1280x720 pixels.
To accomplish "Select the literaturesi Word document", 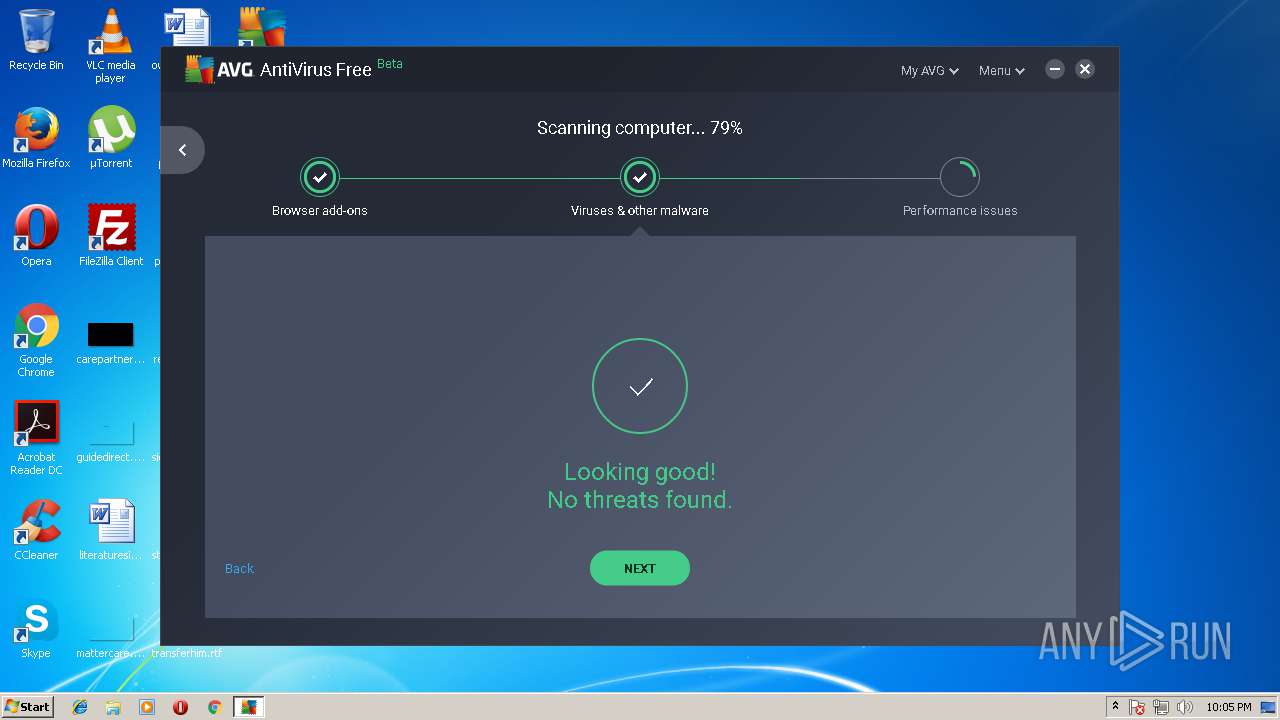I will (111, 530).
